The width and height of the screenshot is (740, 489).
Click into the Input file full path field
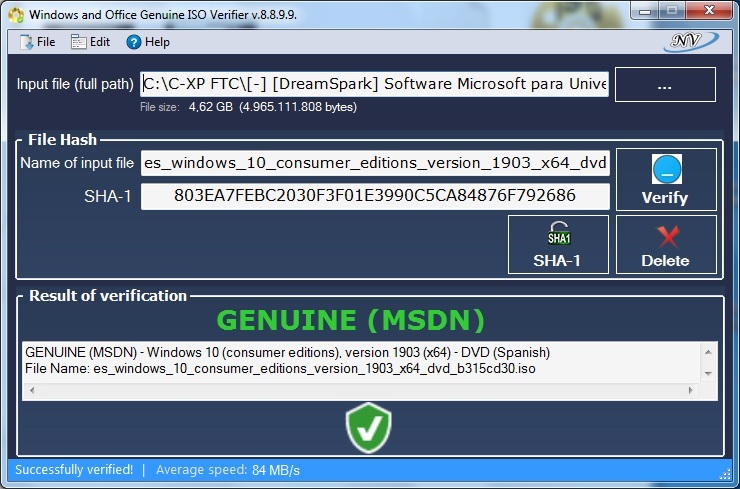click(374, 84)
